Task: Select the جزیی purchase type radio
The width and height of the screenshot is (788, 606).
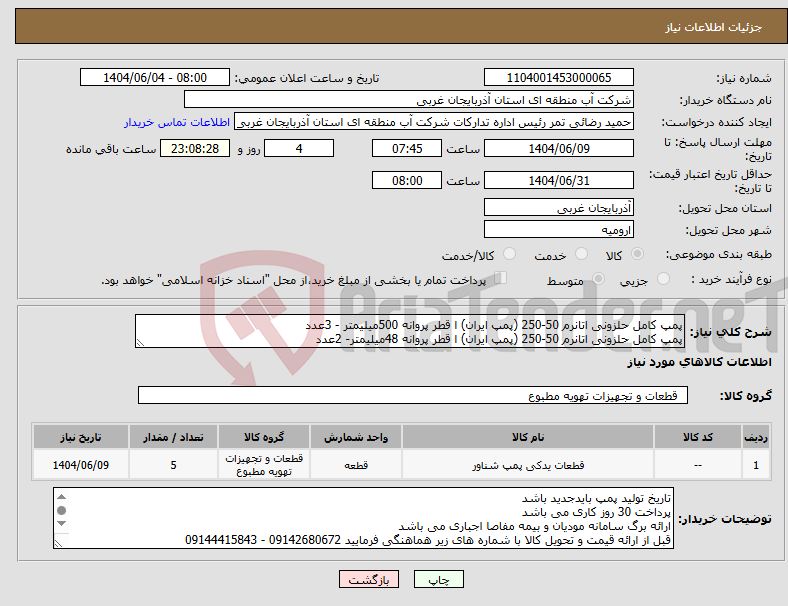Action: tap(663, 279)
